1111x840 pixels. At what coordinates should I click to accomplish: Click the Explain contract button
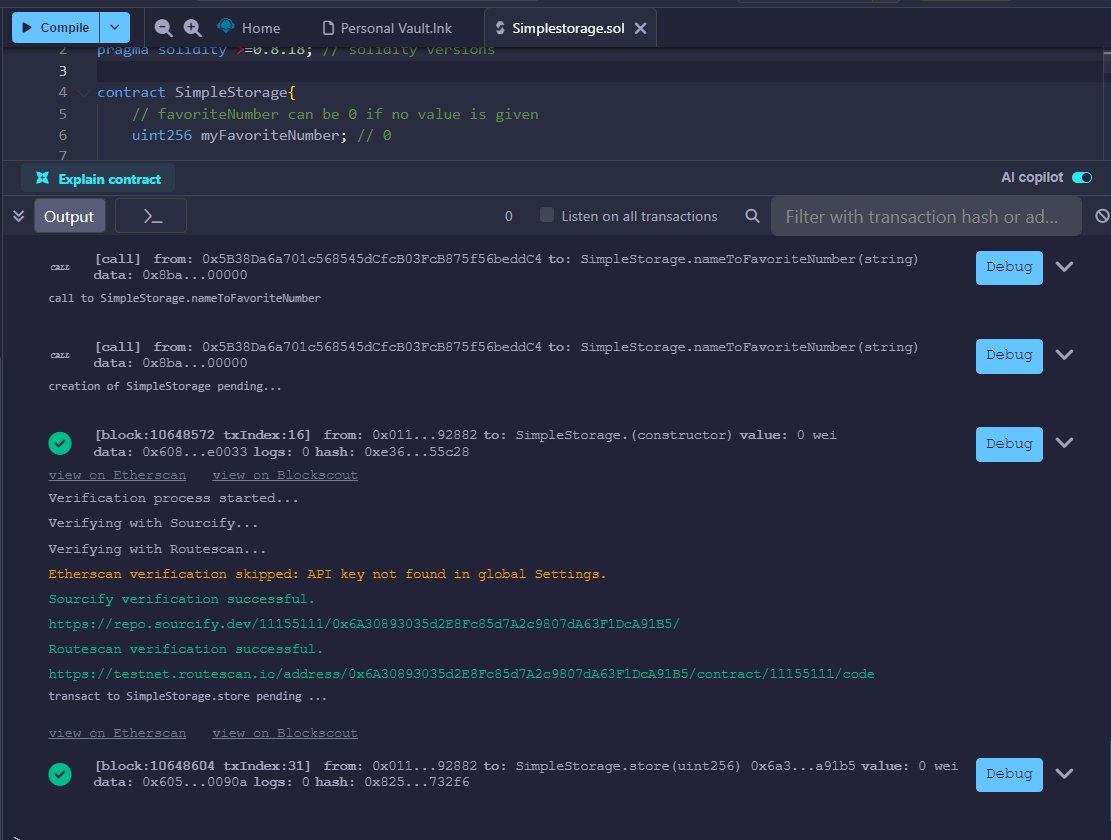(x=98, y=178)
